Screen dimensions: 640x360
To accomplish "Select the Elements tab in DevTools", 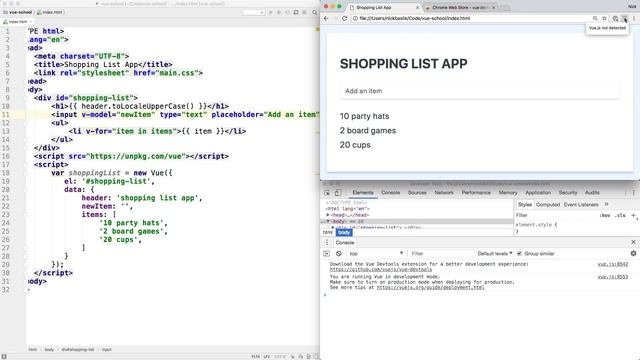I will pos(363,193).
